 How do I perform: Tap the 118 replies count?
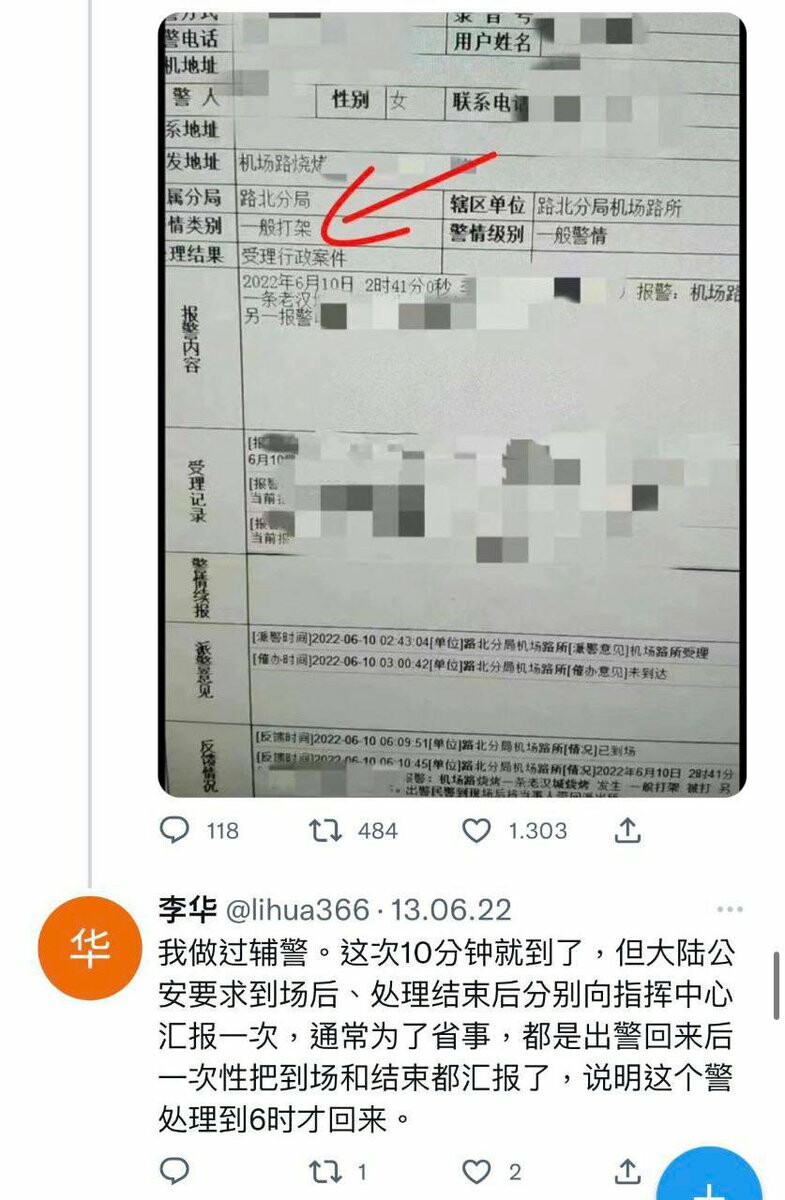coord(222,831)
